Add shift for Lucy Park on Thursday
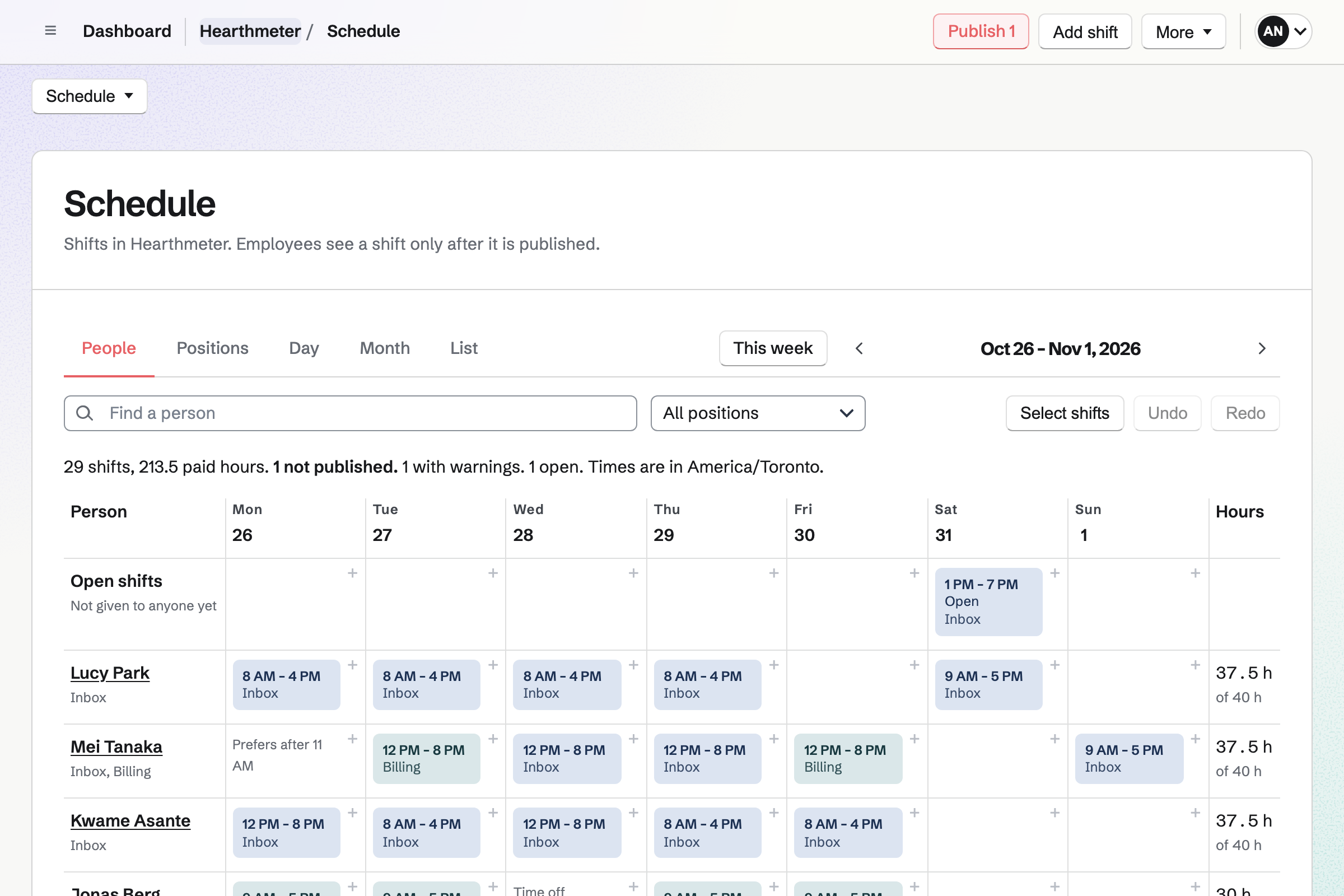1344x896 pixels. 774,665
